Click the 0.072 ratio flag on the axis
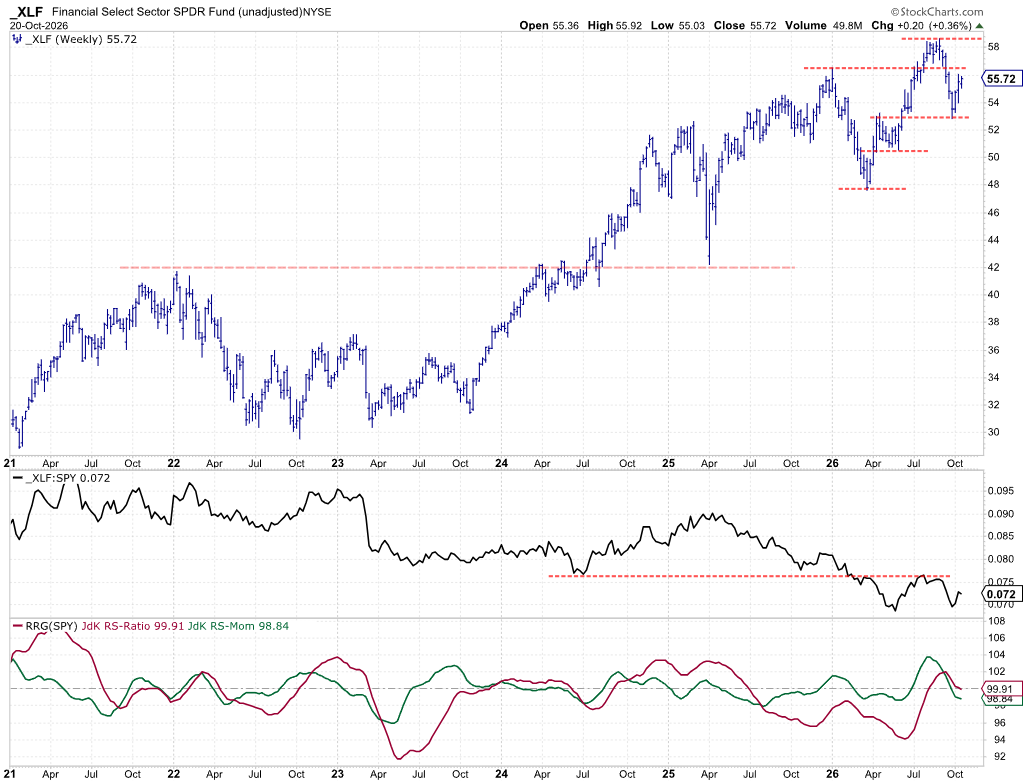Image resolution: width=1033 pixels, height=783 pixels. [x=1001, y=594]
